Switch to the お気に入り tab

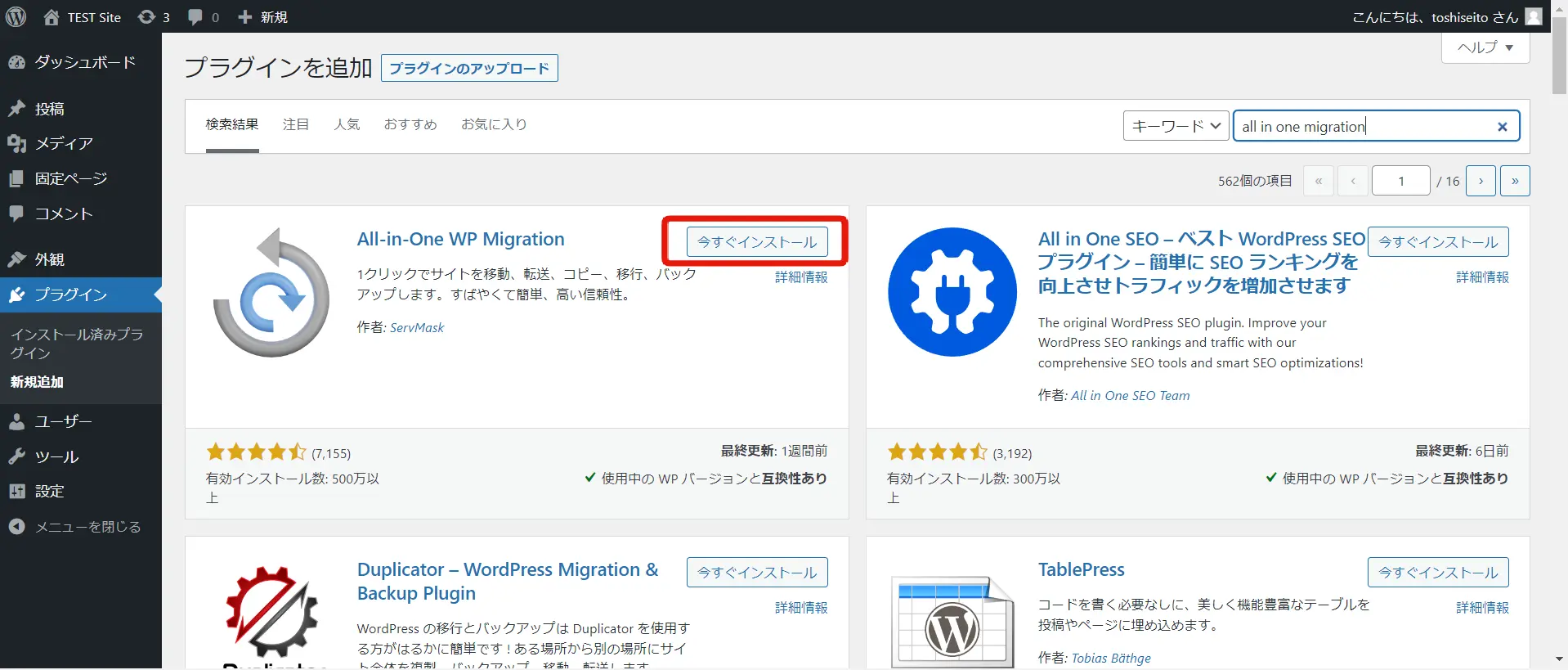click(x=494, y=124)
